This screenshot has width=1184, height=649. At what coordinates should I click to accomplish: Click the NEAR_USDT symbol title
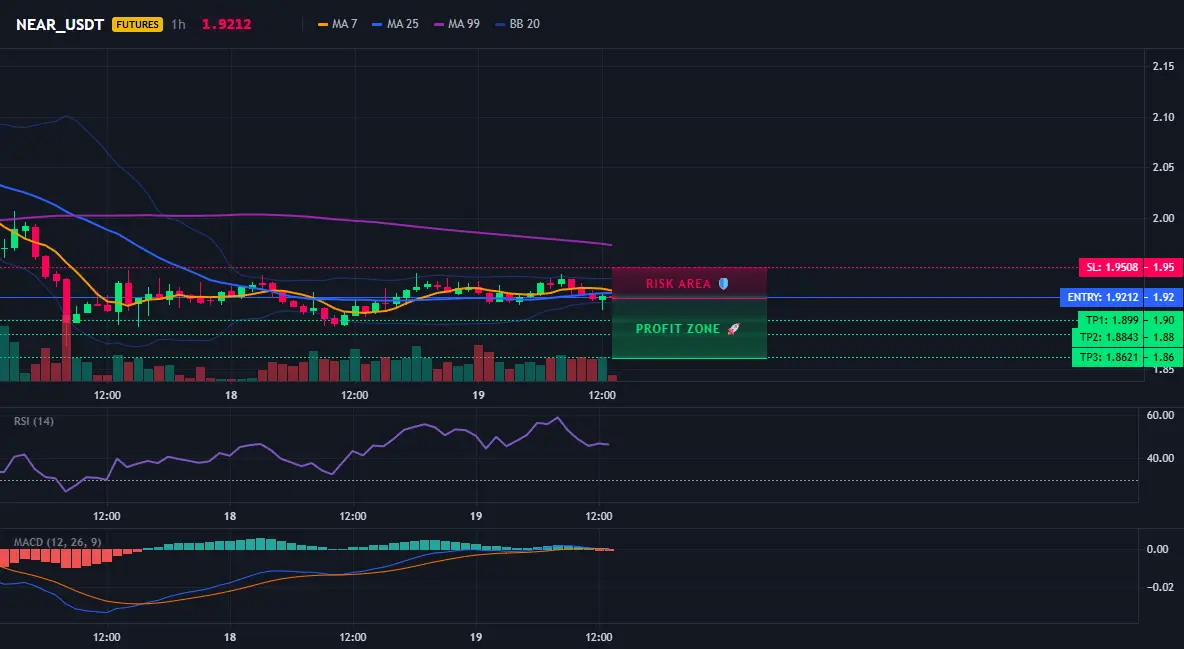tap(60, 24)
